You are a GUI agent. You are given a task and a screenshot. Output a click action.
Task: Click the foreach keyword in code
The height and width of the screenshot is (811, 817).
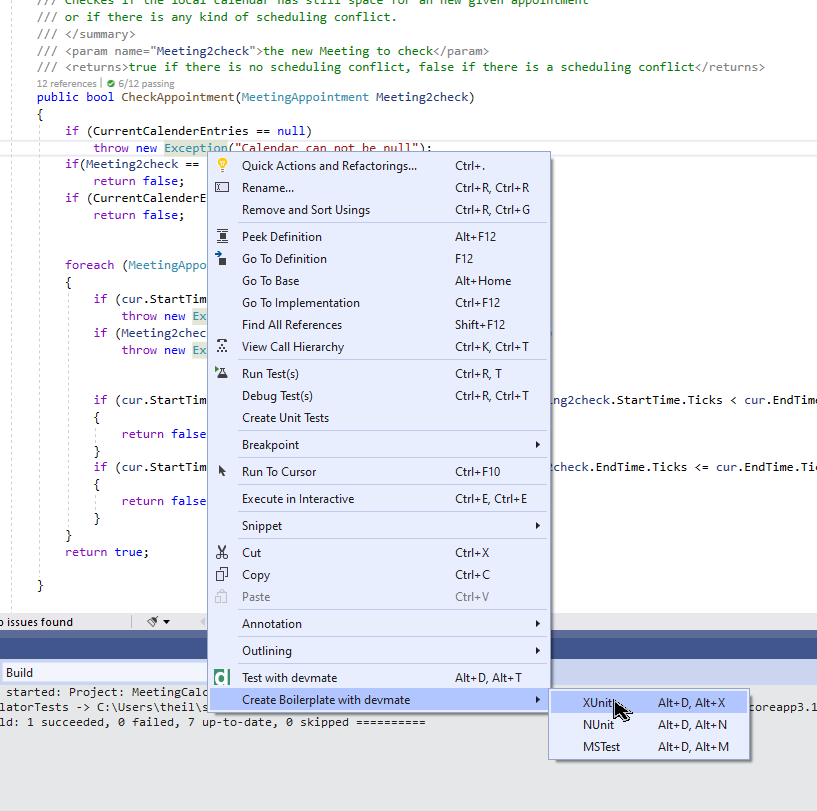90,265
